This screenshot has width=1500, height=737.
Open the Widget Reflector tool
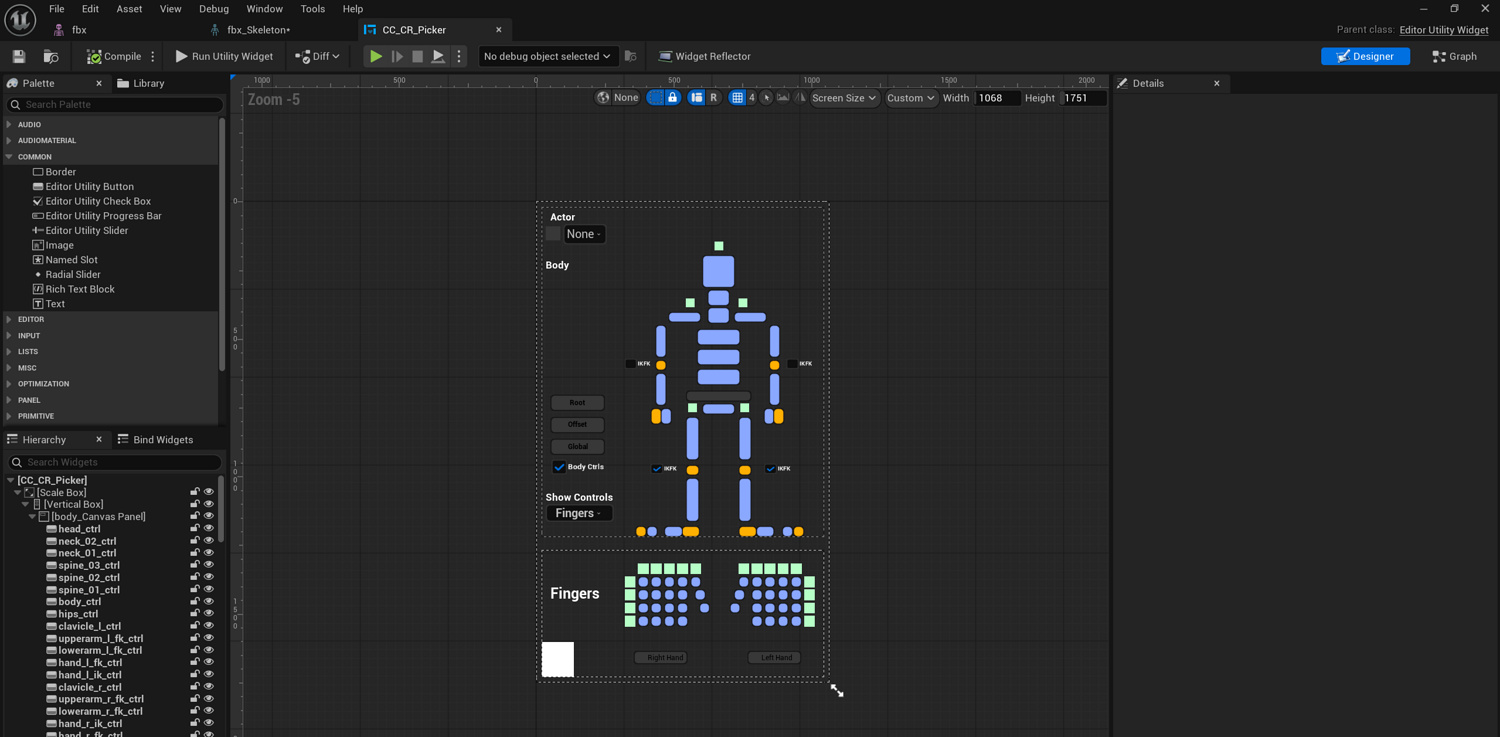[x=704, y=57]
